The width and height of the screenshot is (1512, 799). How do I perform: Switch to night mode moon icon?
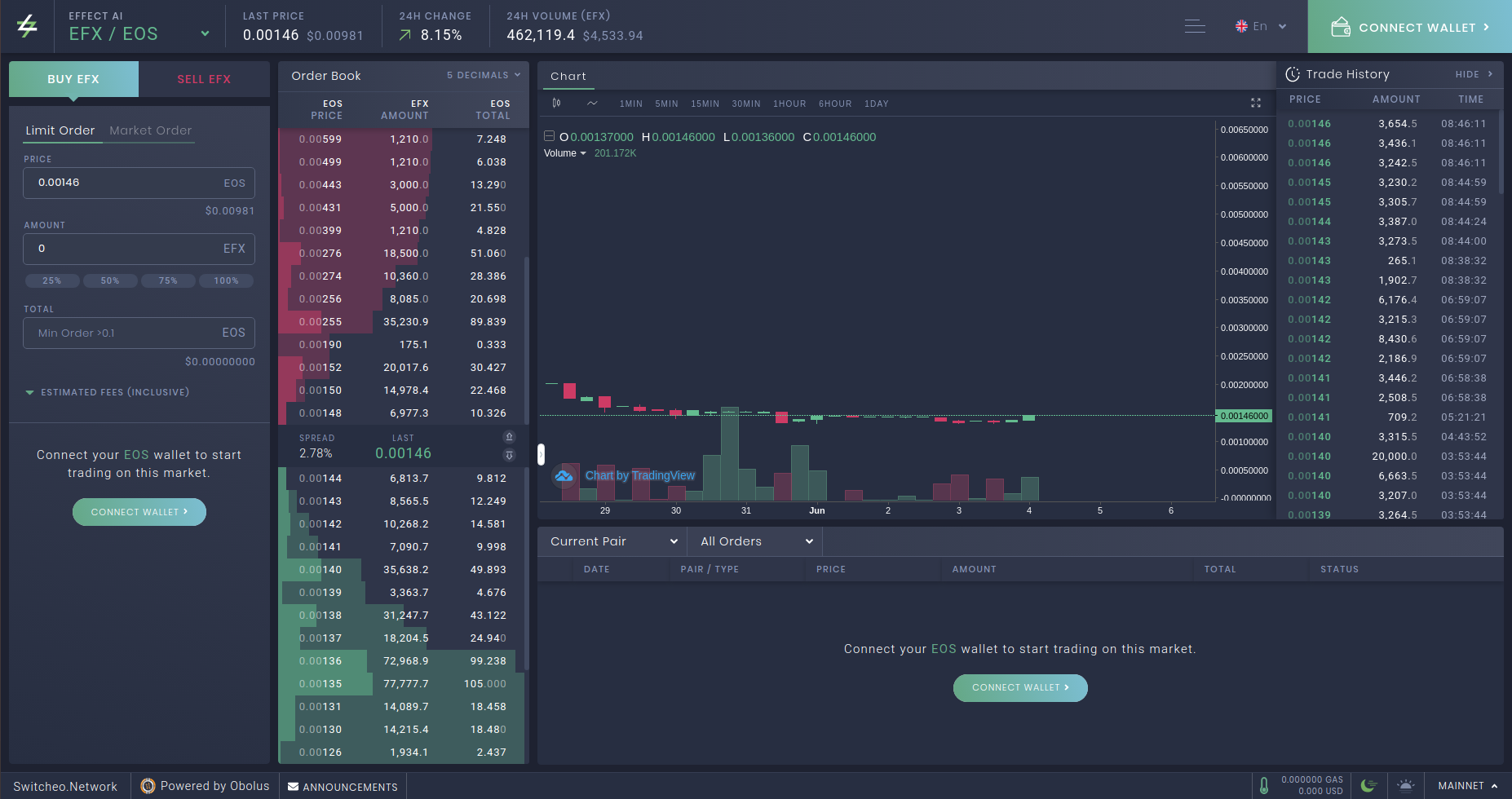1369,786
